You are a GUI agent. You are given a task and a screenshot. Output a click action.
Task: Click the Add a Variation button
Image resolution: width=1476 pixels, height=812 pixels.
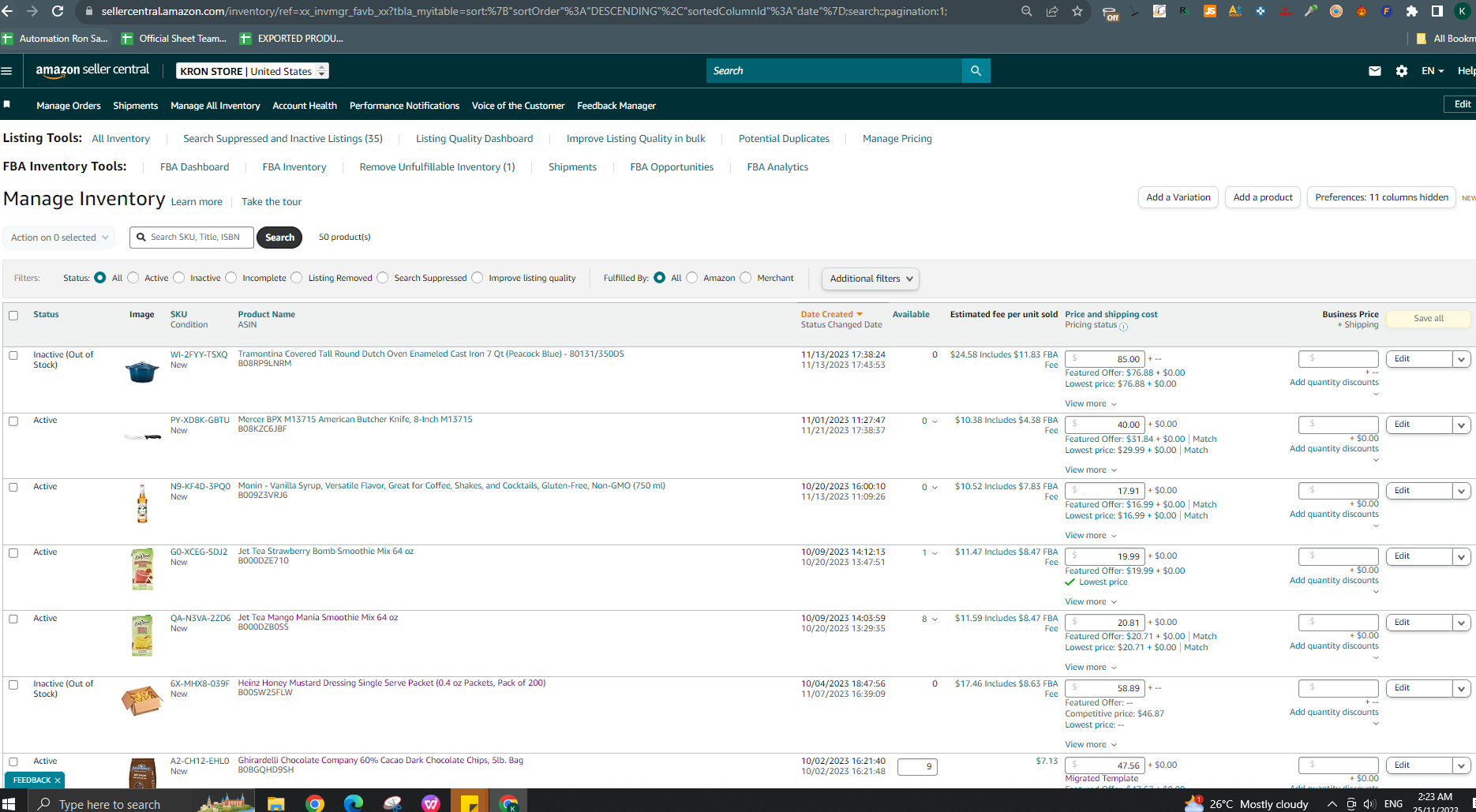[1178, 197]
